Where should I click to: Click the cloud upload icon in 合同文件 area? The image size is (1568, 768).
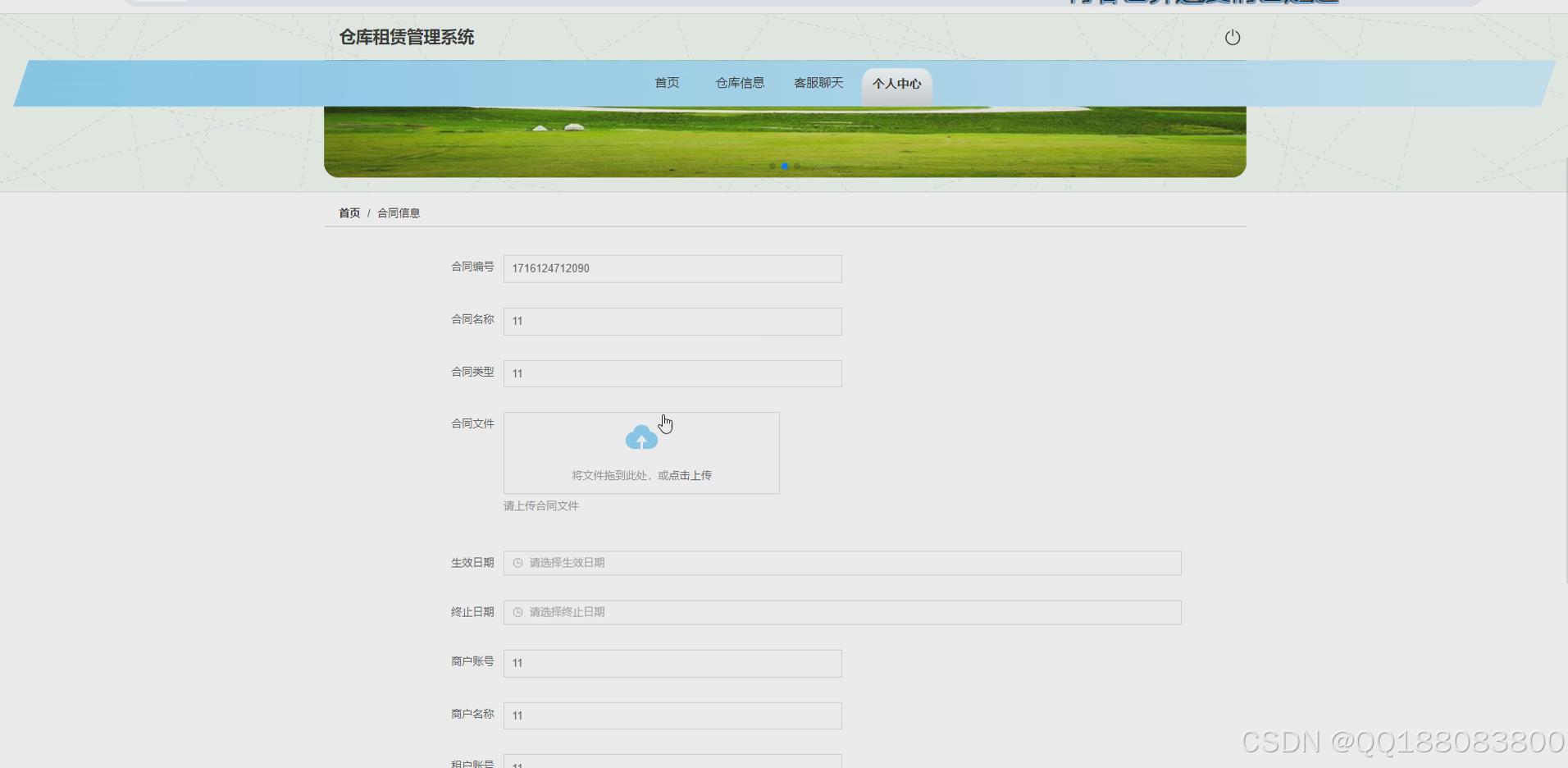click(x=641, y=437)
